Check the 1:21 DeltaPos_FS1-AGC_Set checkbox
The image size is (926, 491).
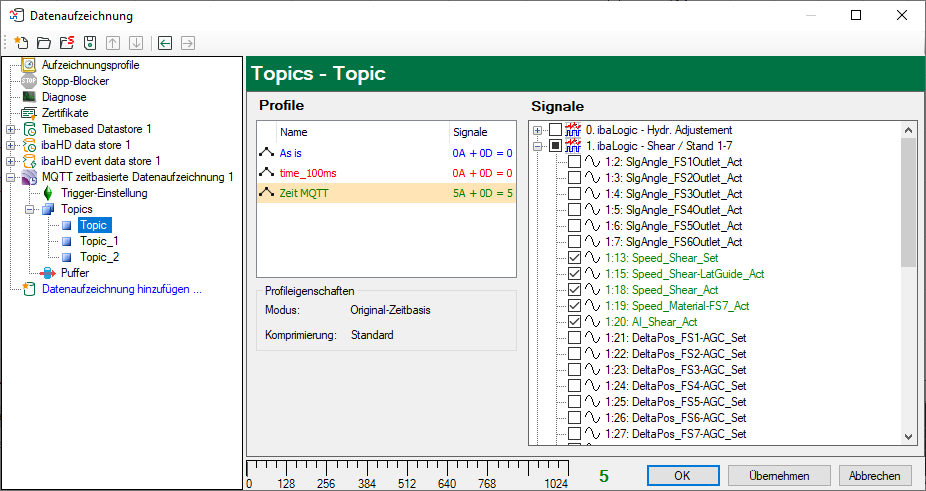574,338
